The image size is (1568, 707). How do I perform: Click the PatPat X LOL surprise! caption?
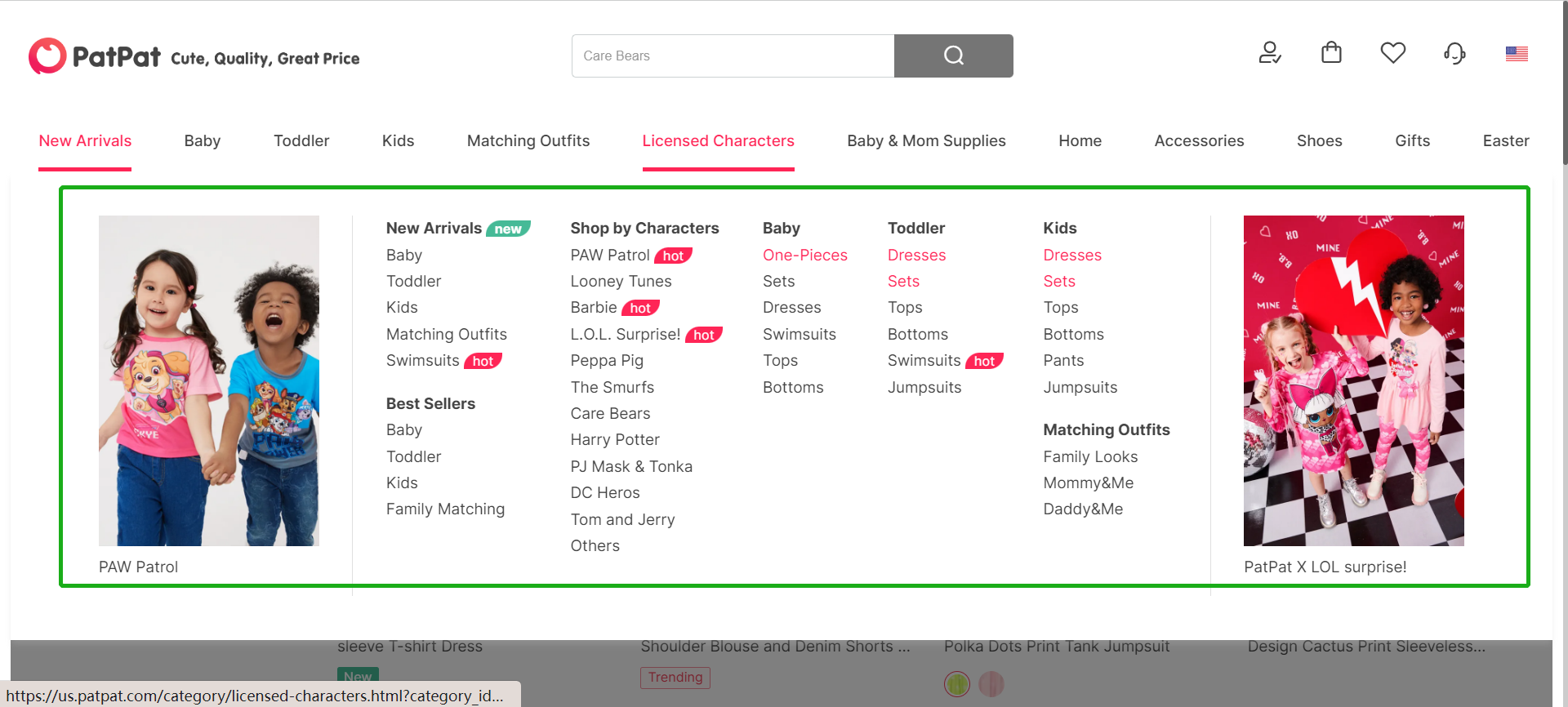[x=1325, y=567]
